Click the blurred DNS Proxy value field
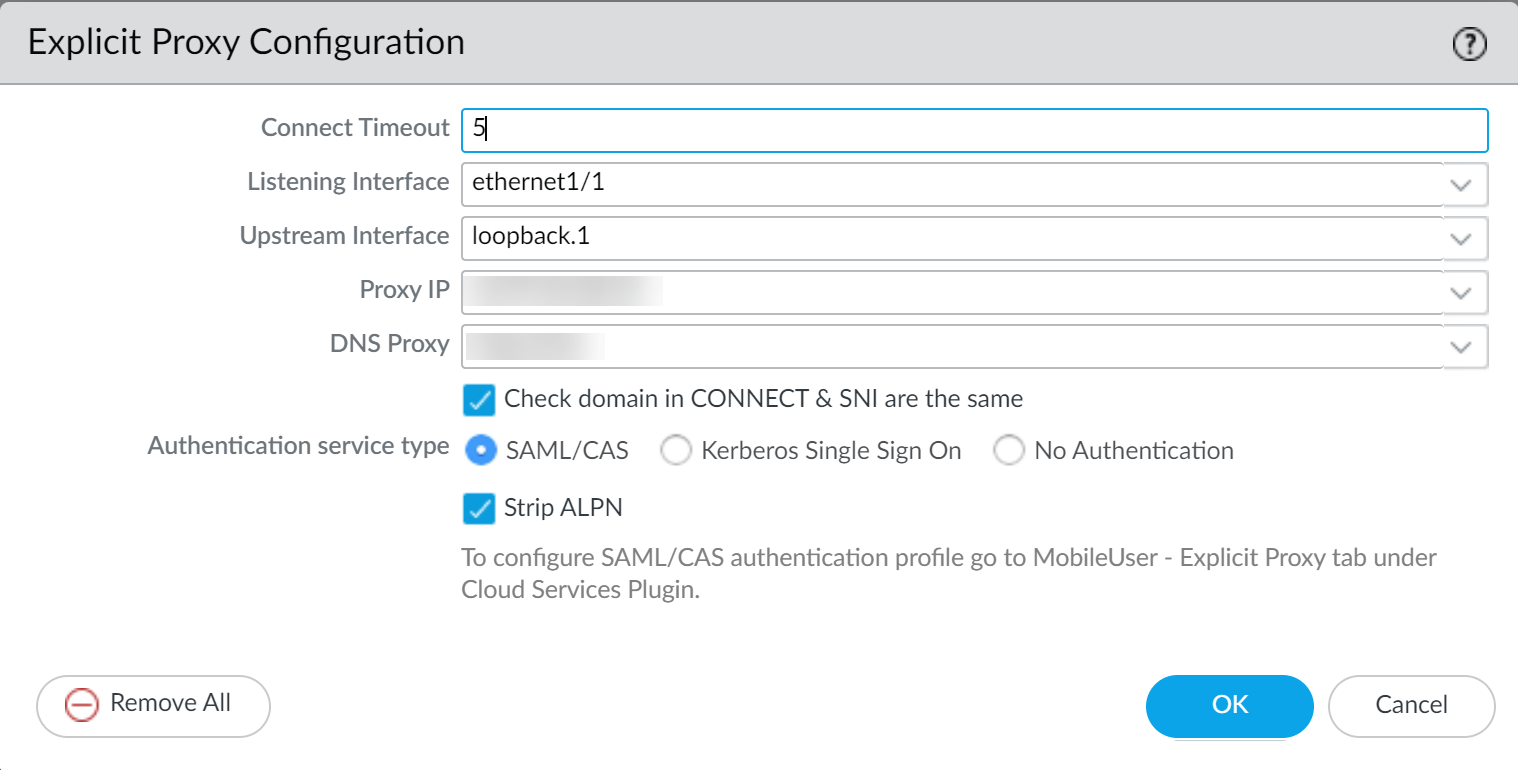The height and width of the screenshot is (770, 1518). point(537,347)
